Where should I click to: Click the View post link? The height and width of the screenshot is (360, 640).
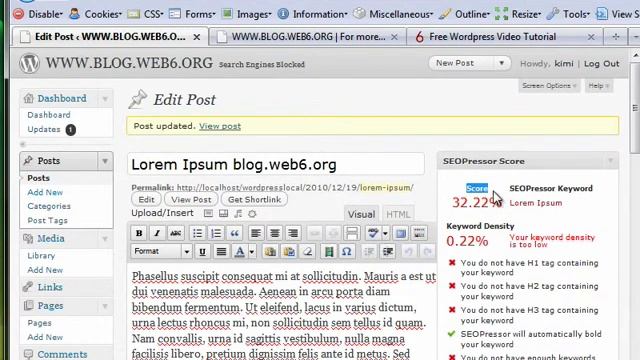(x=220, y=126)
